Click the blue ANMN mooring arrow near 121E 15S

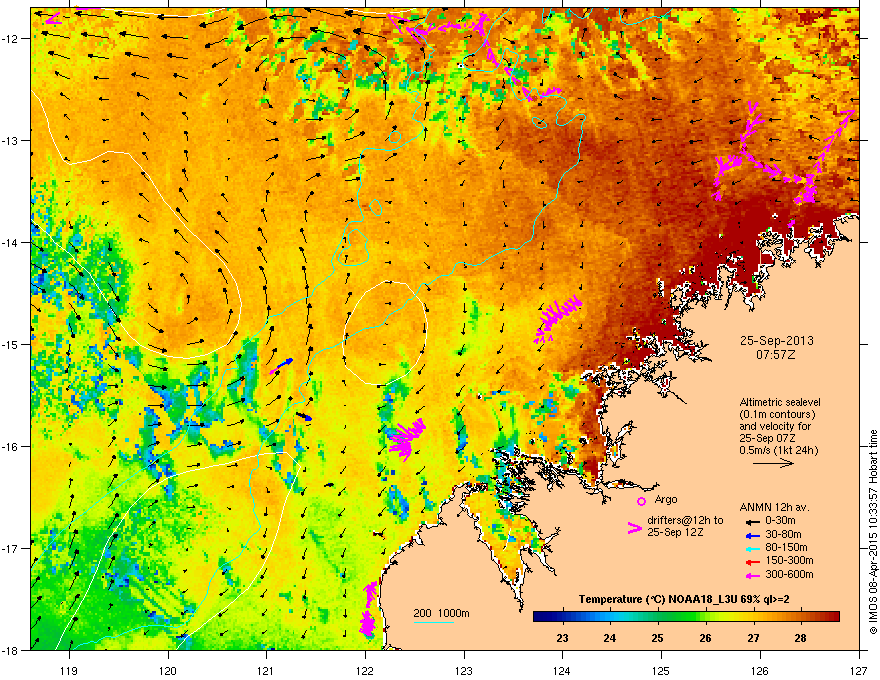click(284, 364)
